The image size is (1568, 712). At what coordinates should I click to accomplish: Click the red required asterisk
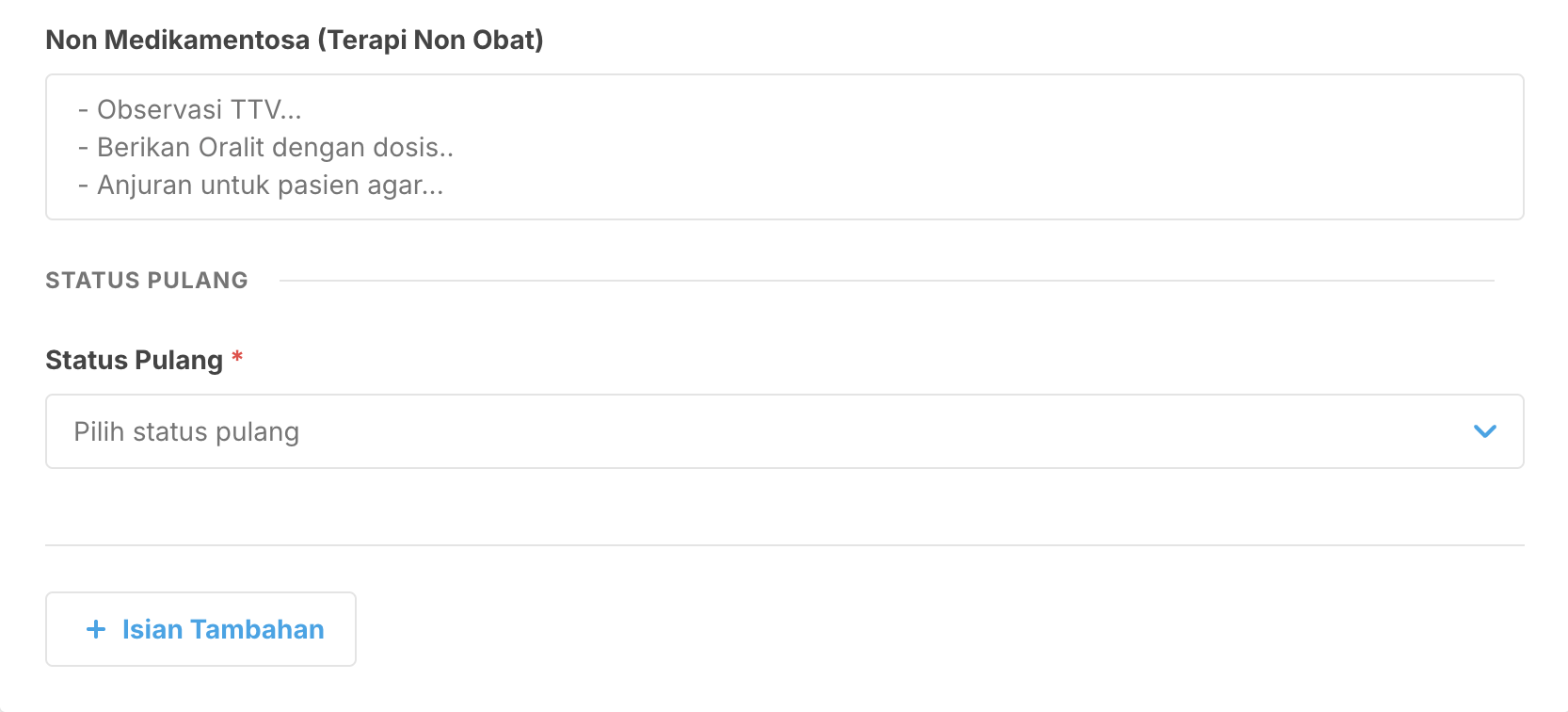[238, 357]
